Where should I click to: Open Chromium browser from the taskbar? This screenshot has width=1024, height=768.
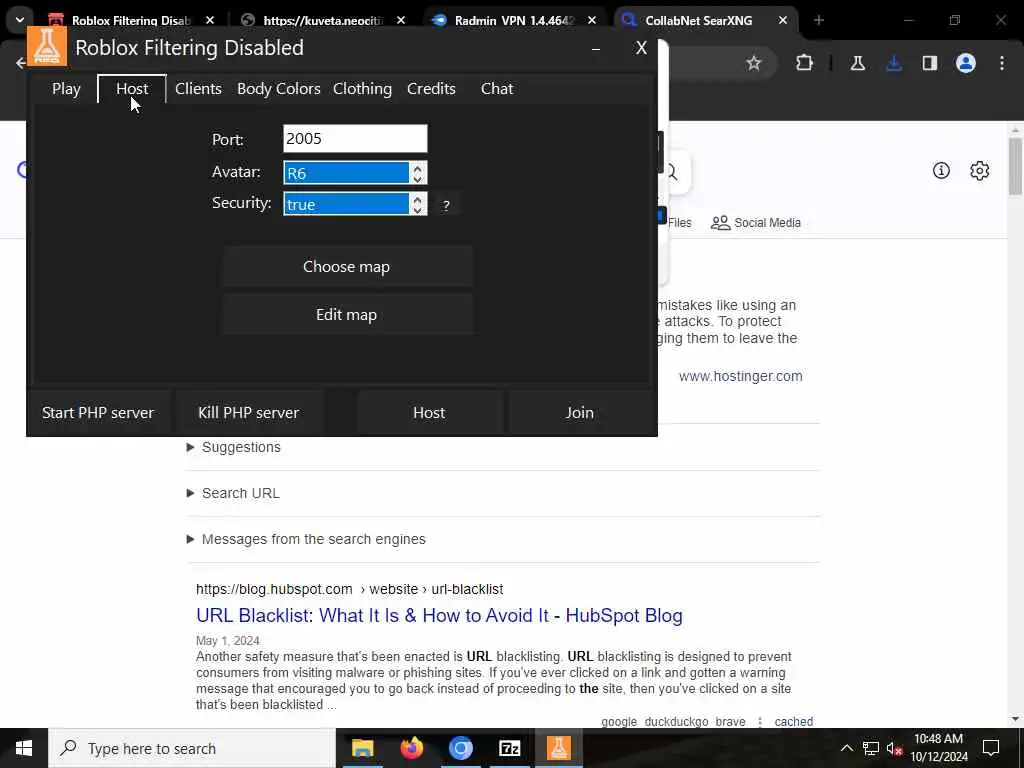460,748
